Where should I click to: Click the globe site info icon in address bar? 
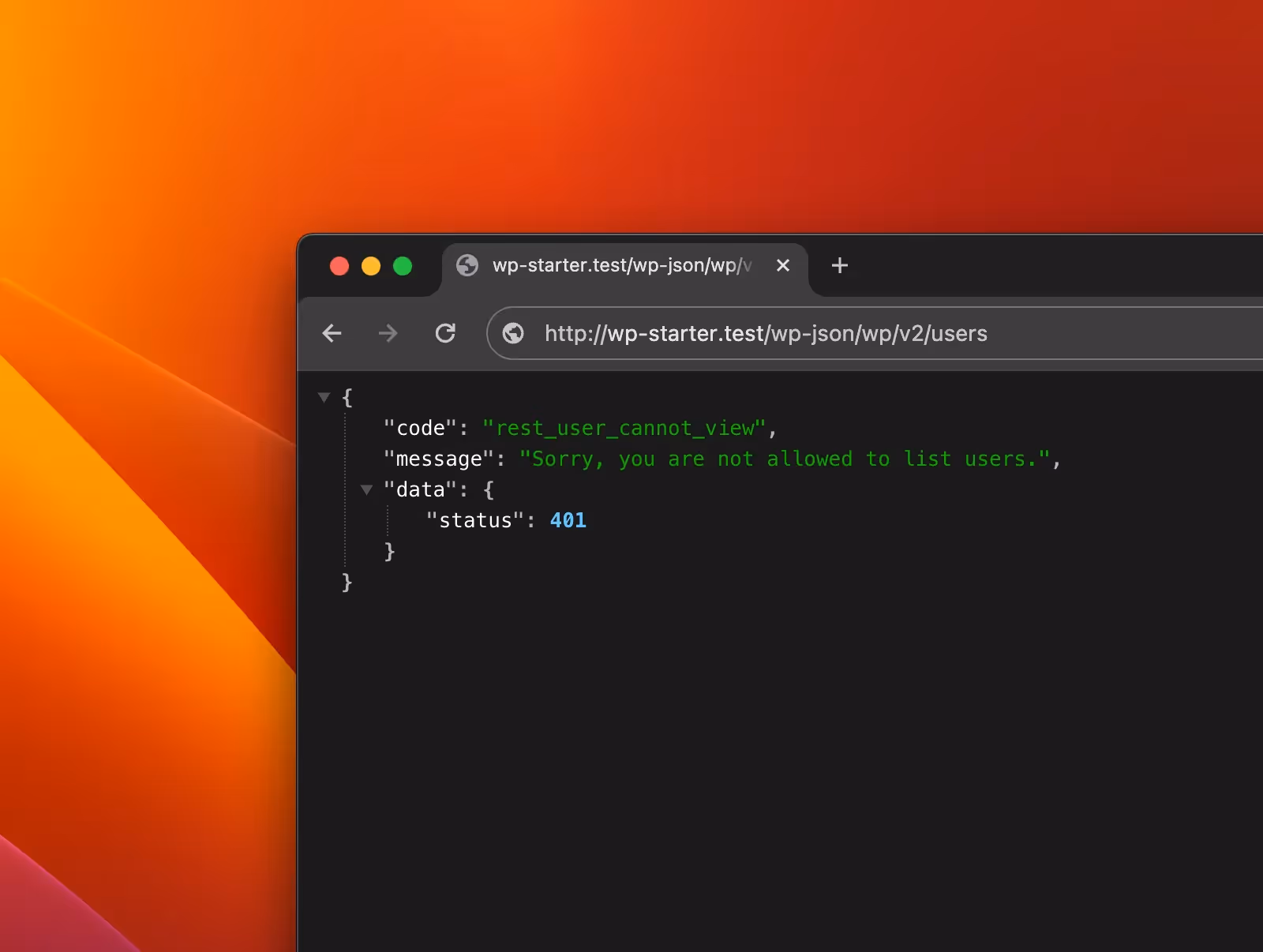click(x=513, y=333)
